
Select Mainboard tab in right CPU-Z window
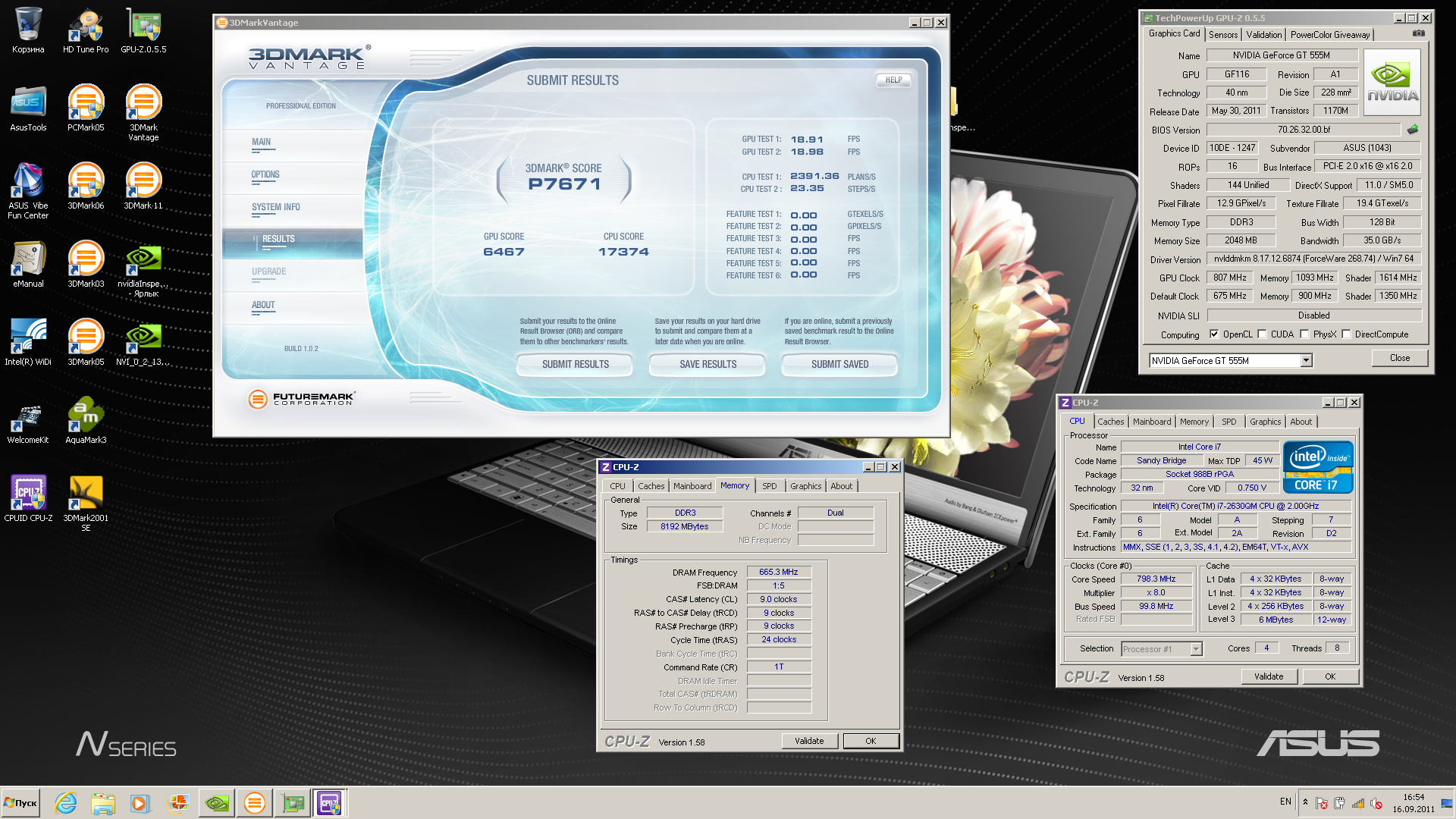(x=1152, y=422)
